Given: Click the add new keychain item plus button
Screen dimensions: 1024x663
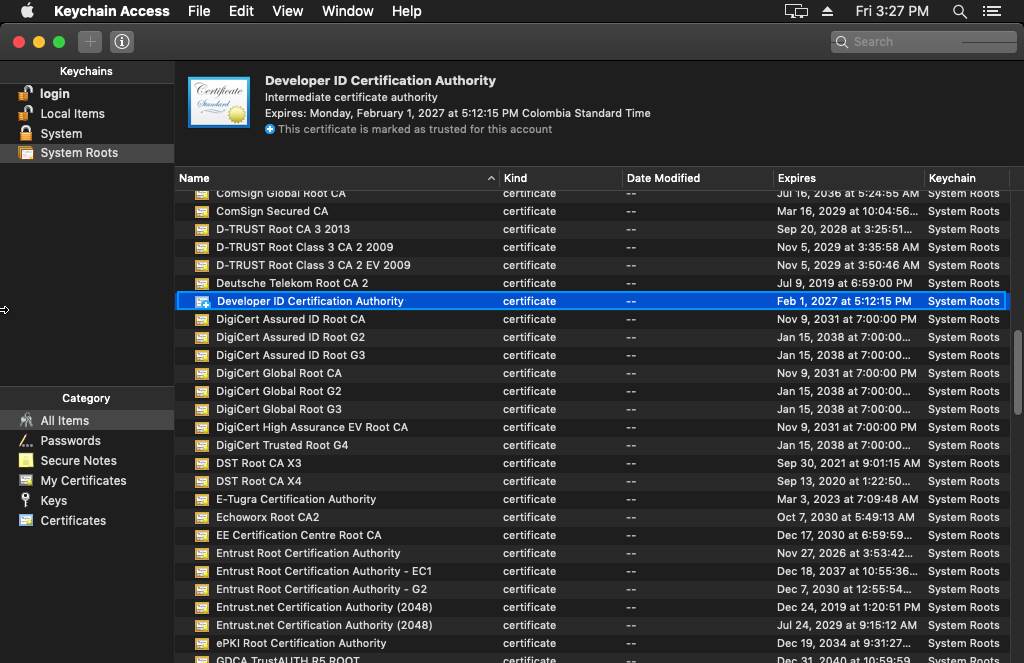Looking at the screenshot, I should coord(90,42).
